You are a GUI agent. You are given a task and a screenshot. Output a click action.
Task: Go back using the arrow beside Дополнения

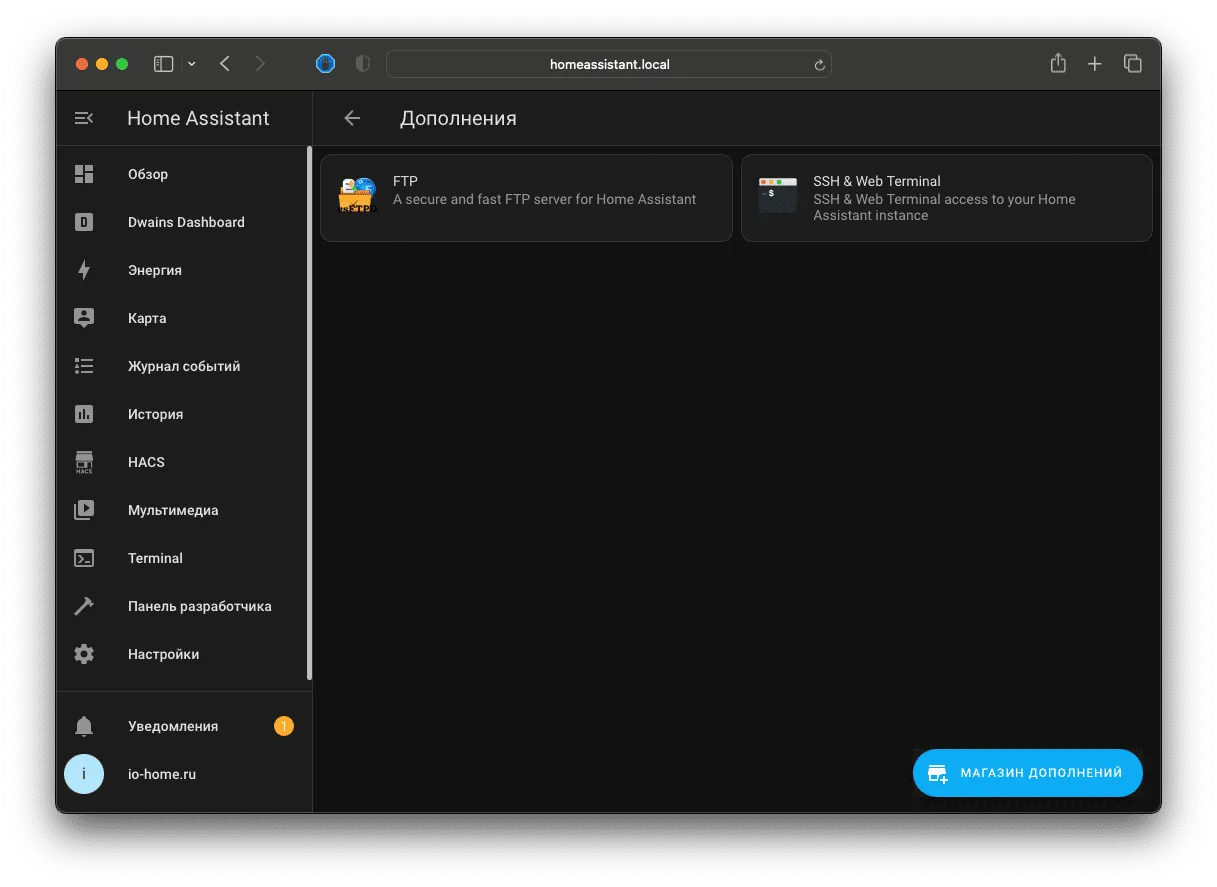click(352, 118)
